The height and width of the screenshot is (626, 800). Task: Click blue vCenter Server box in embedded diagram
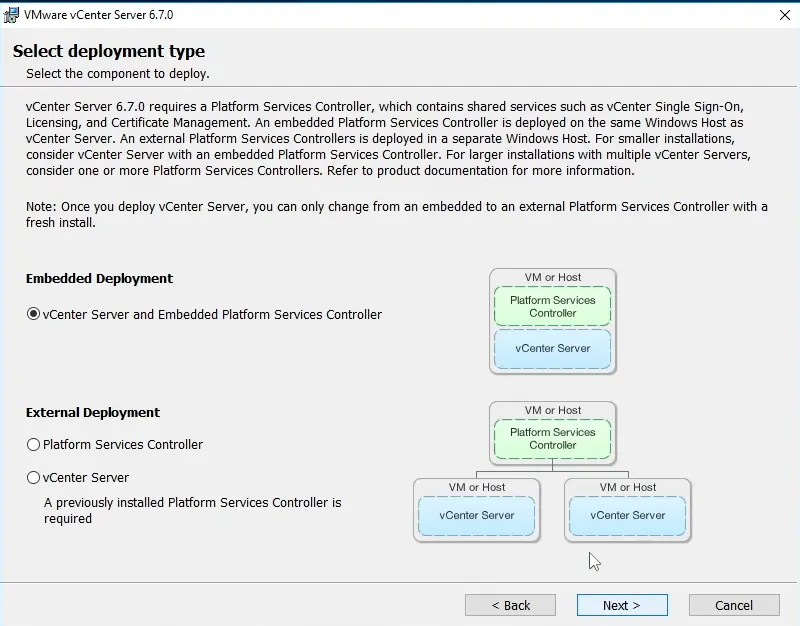(552, 349)
